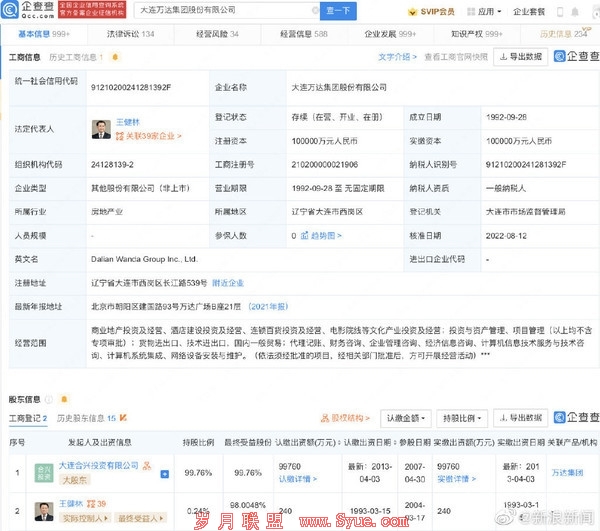Open 关联39家企业 link
Viewport: 600px width, 531px height.
pos(149,136)
